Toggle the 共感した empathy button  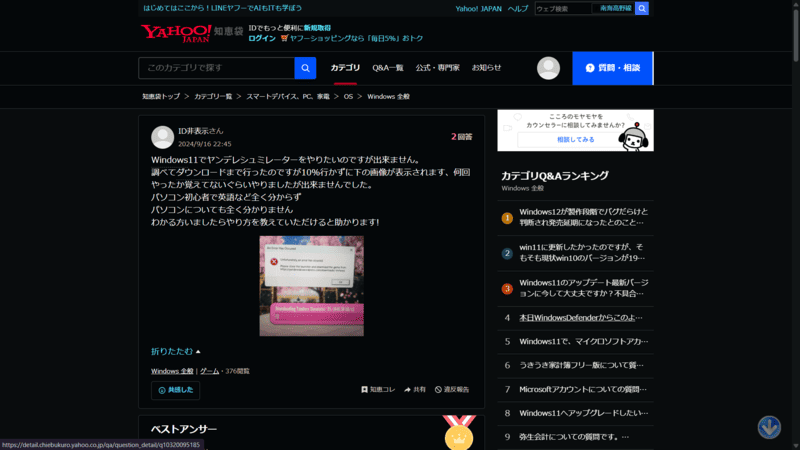click(x=176, y=389)
